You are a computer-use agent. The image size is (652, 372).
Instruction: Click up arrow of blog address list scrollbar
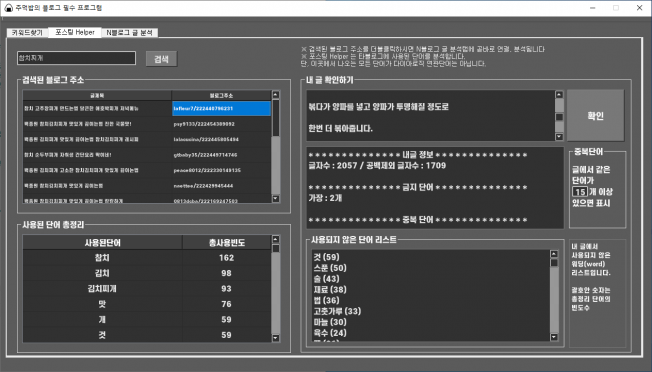click(x=276, y=95)
